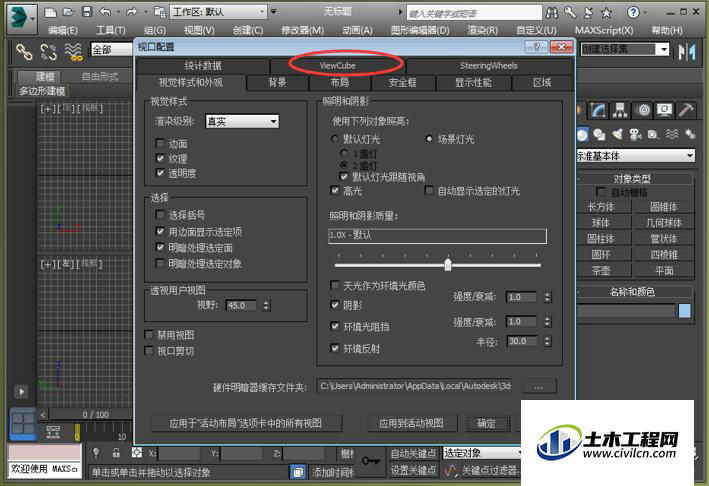This screenshot has width=709, height=486.
Task: Select the Cameras category icon
Action: point(635,134)
